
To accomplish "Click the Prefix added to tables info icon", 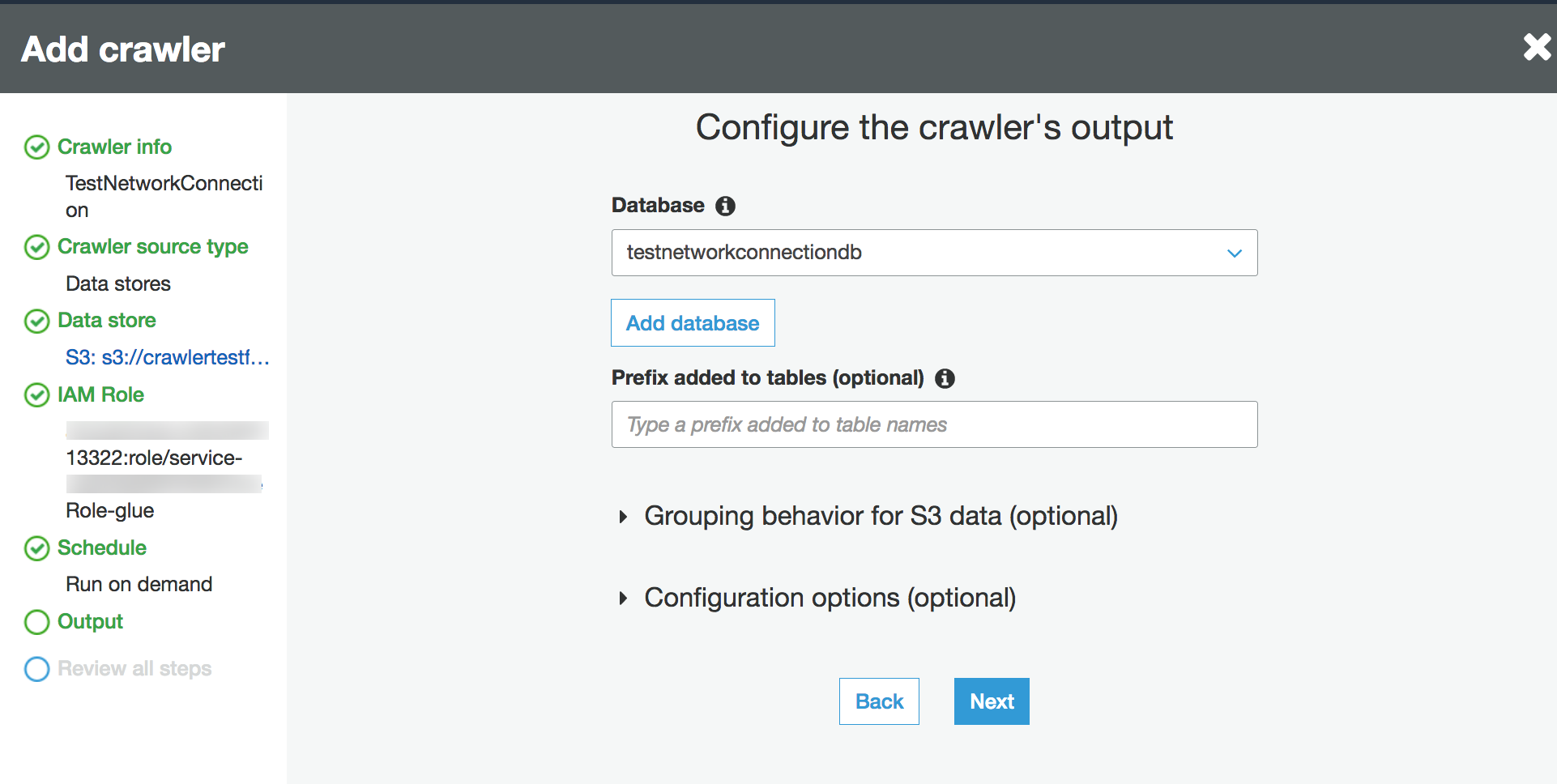I will click(945, 378).
